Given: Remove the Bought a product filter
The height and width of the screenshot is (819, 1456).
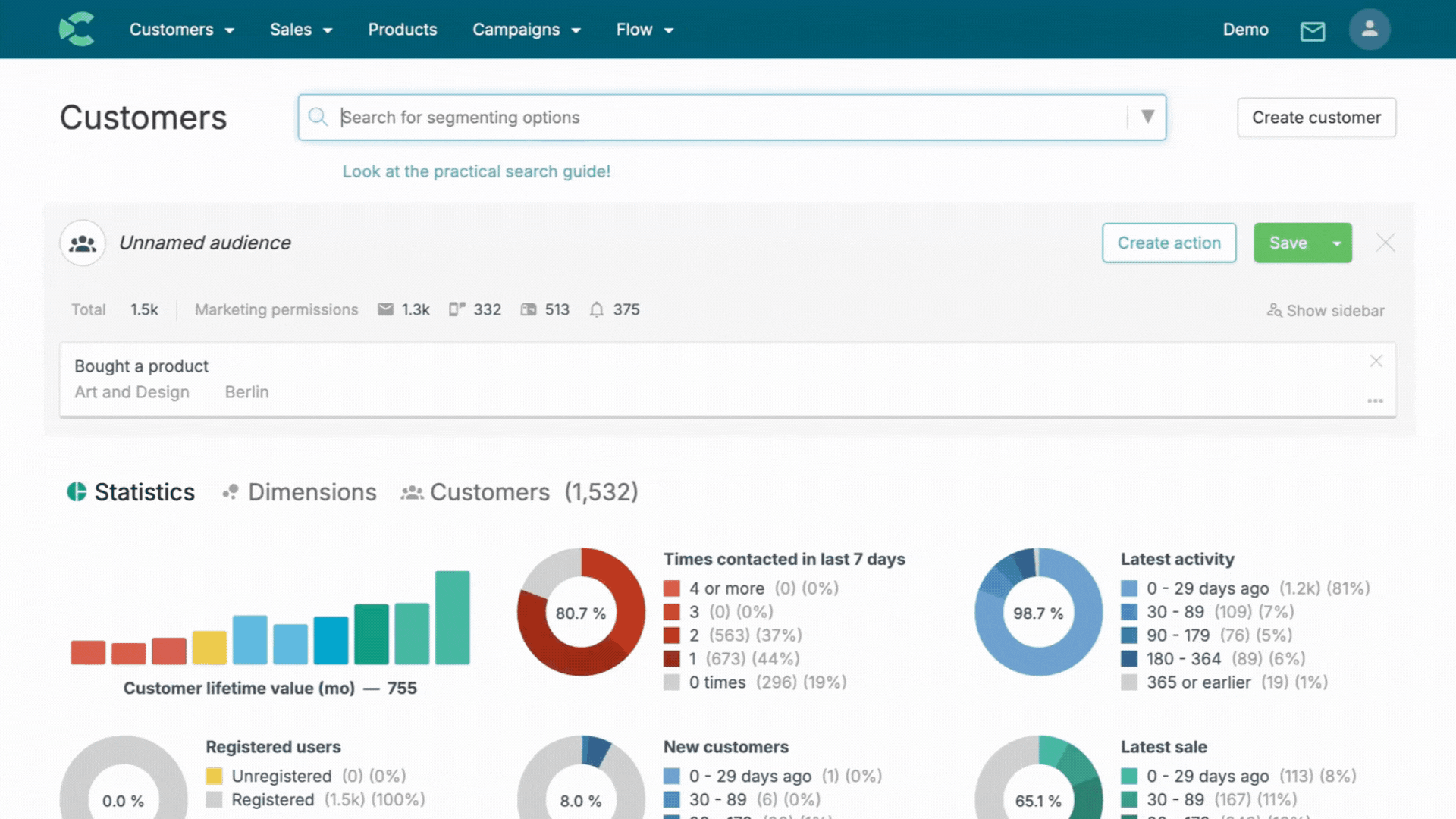Looking at the screenshot, I should (x=1376, y=362).
